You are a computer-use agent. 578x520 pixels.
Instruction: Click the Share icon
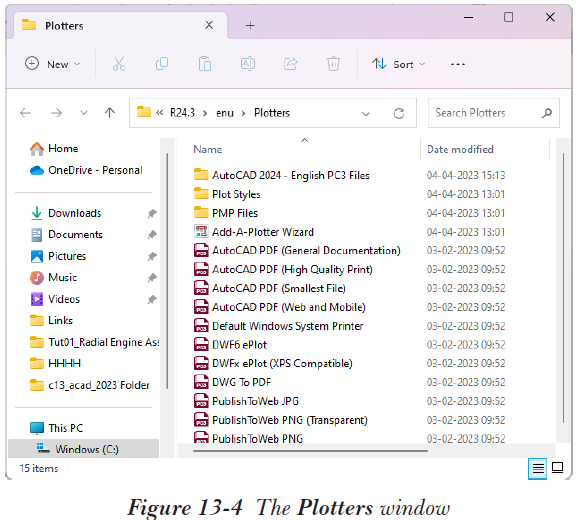click(290, 64)
